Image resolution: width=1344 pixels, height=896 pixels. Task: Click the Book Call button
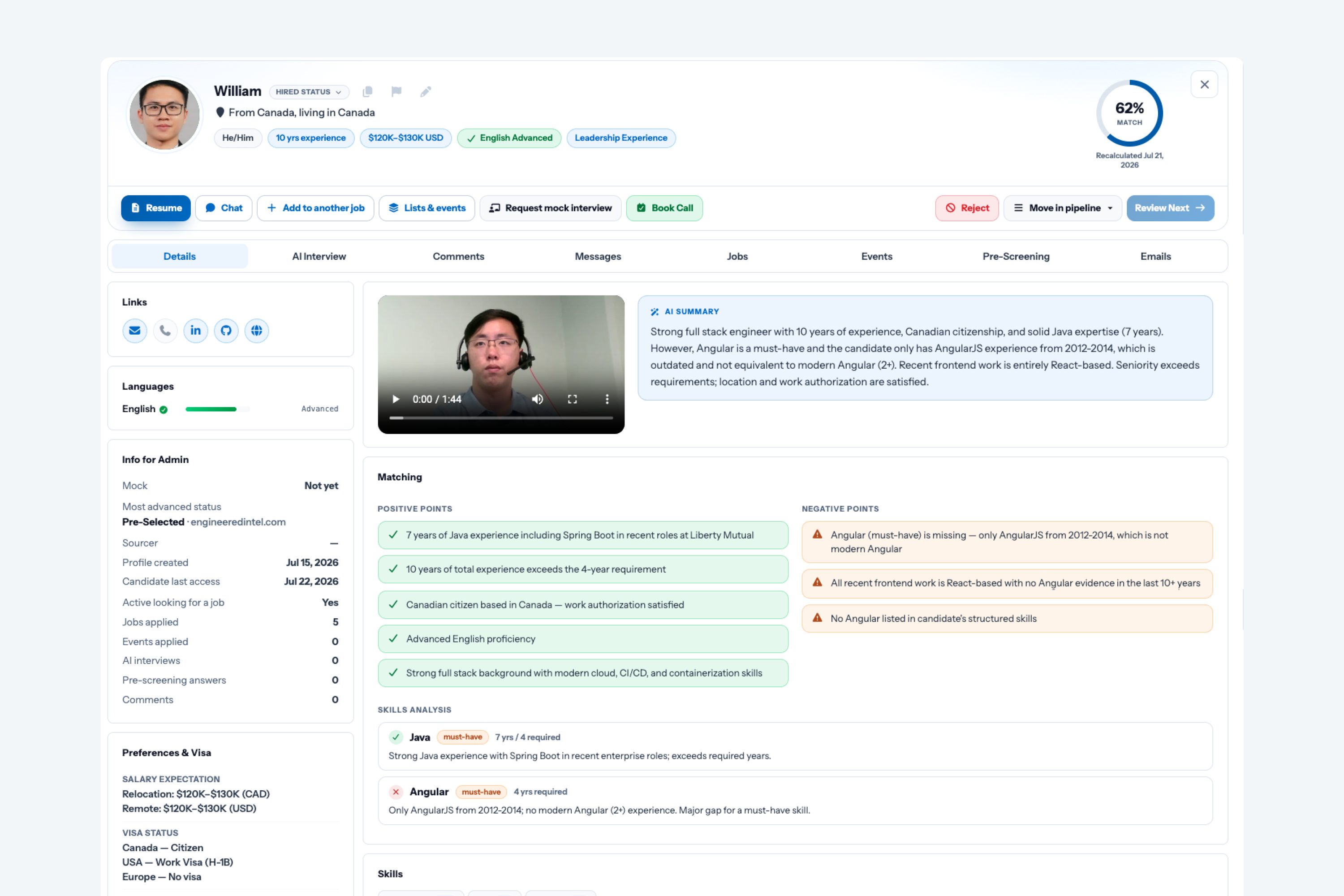pos(664,208)
